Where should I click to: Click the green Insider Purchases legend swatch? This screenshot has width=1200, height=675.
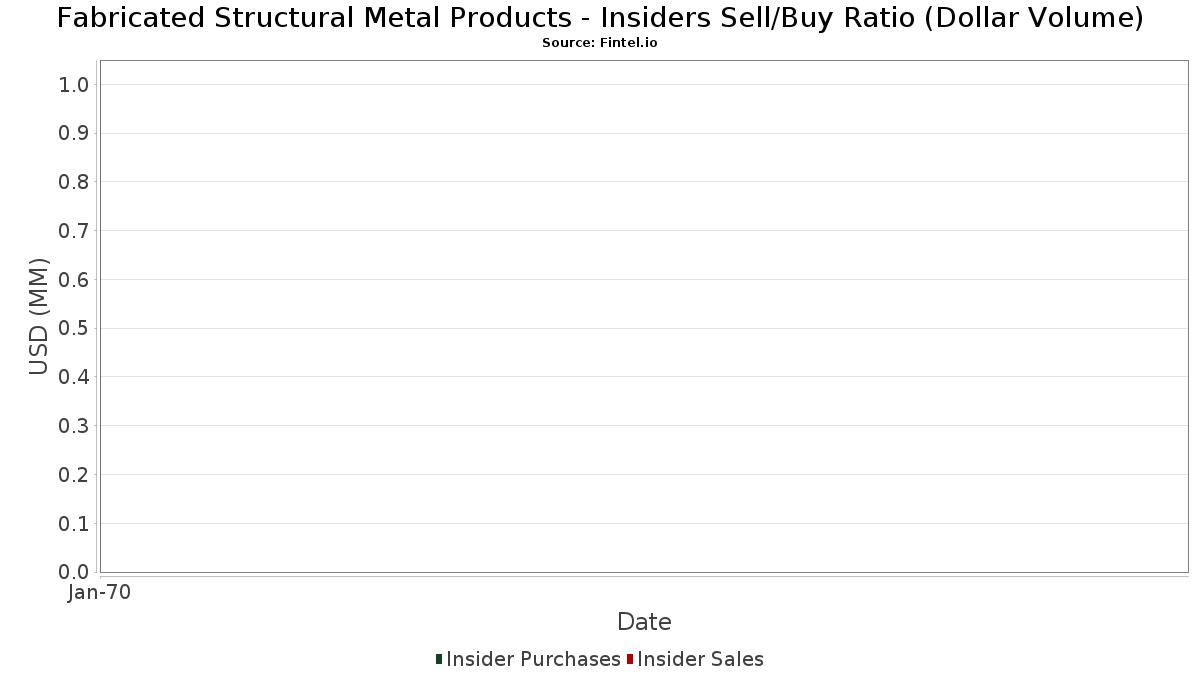439,659
